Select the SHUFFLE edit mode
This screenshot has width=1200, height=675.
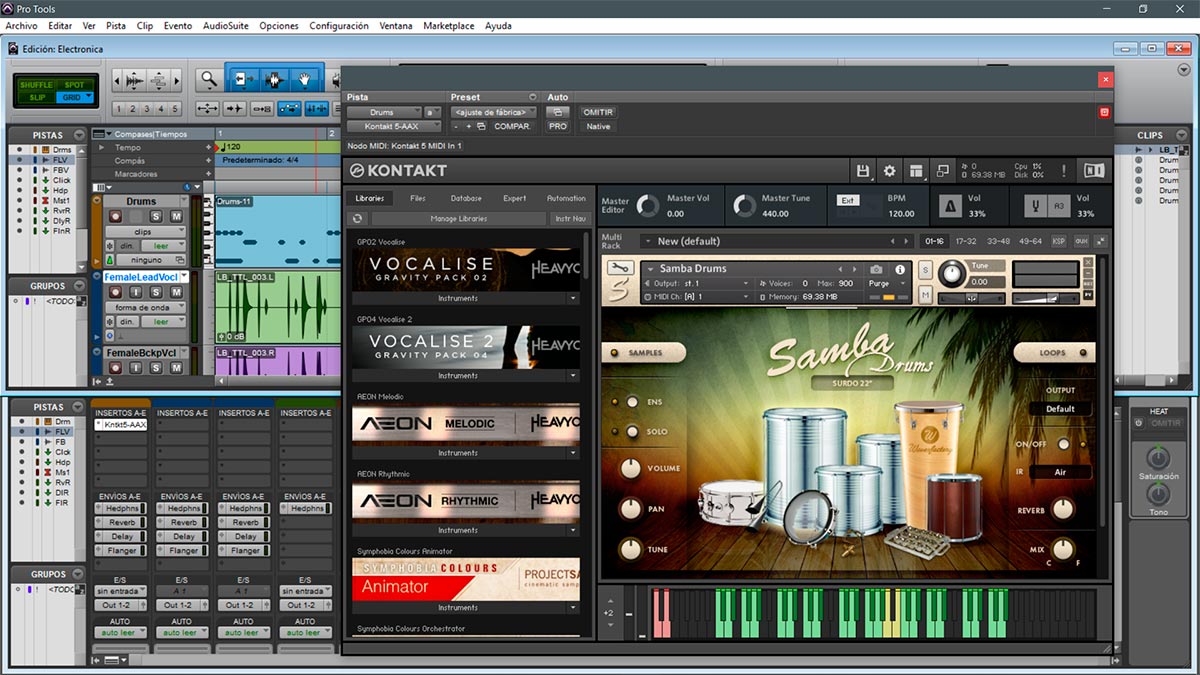[x=36, y=85]
